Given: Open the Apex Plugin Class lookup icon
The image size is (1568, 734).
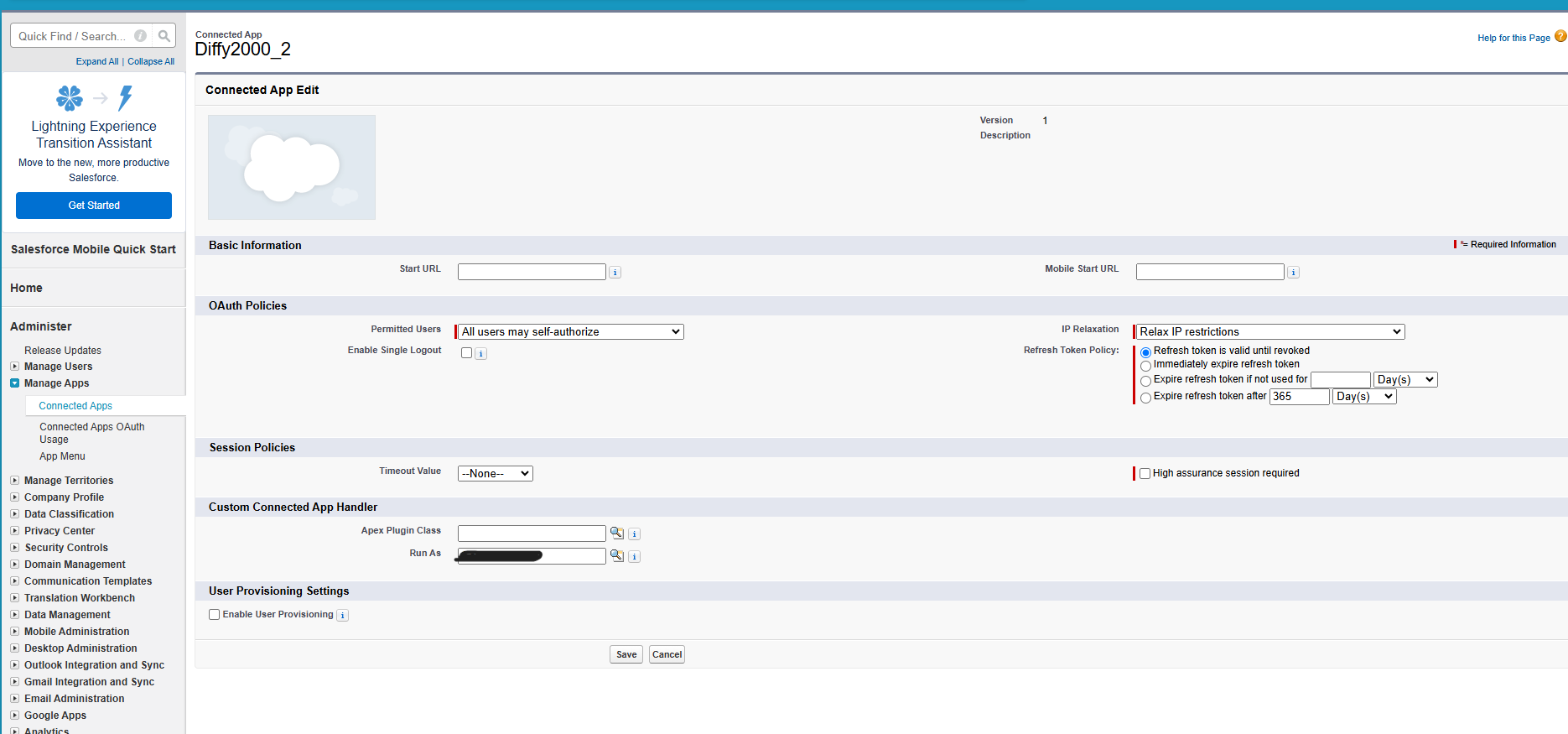Looking at the screenshot, I should pos(617,533).
